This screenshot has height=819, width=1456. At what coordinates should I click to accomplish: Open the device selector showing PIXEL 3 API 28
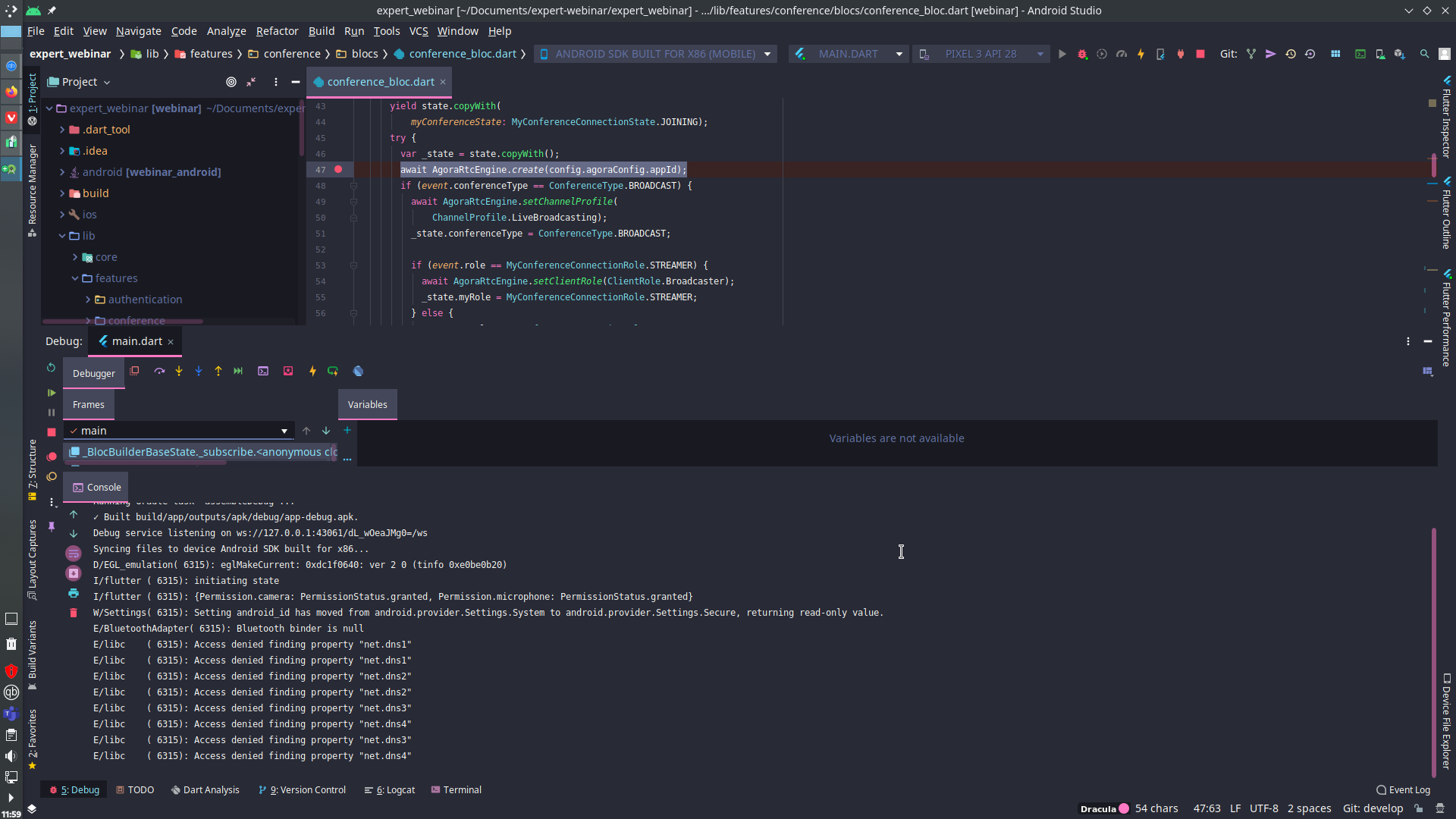tap(981, 54)
